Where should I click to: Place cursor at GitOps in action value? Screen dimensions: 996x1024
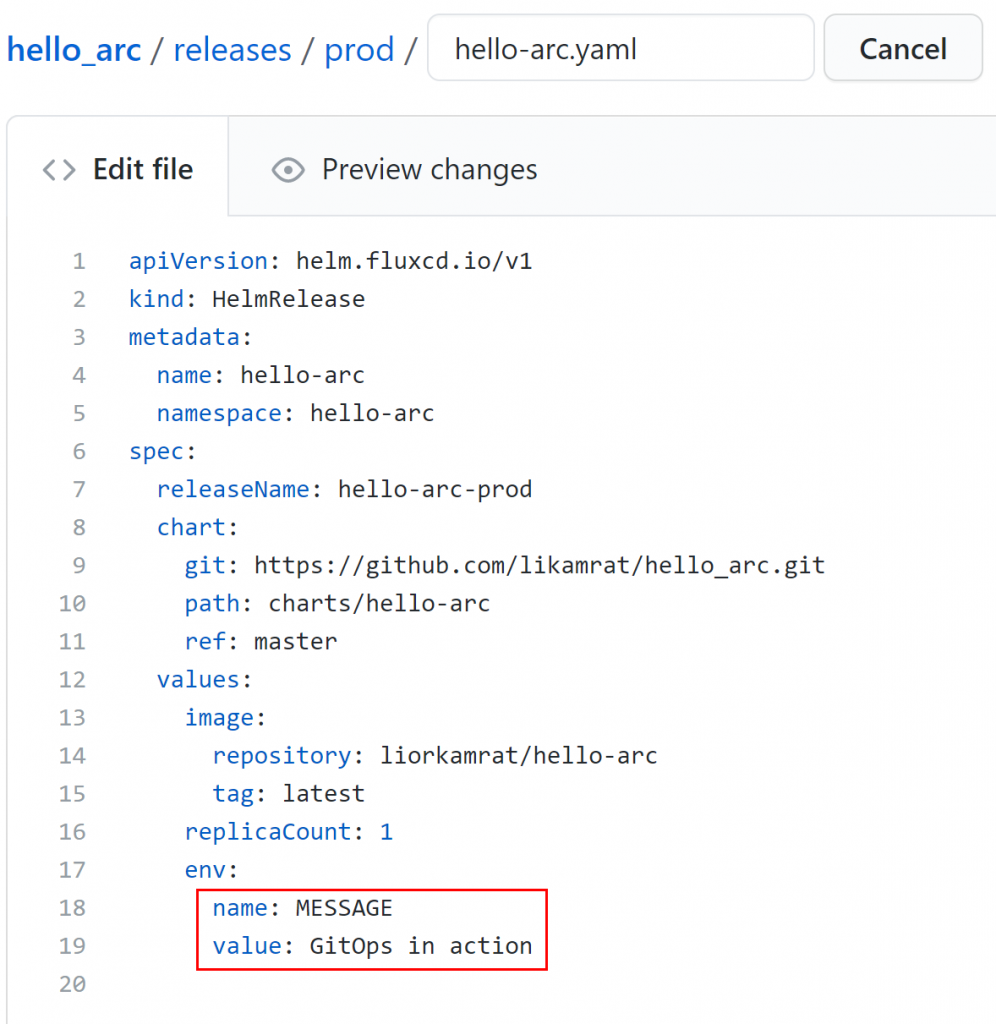pyautogui.click(x=421, y=946)
